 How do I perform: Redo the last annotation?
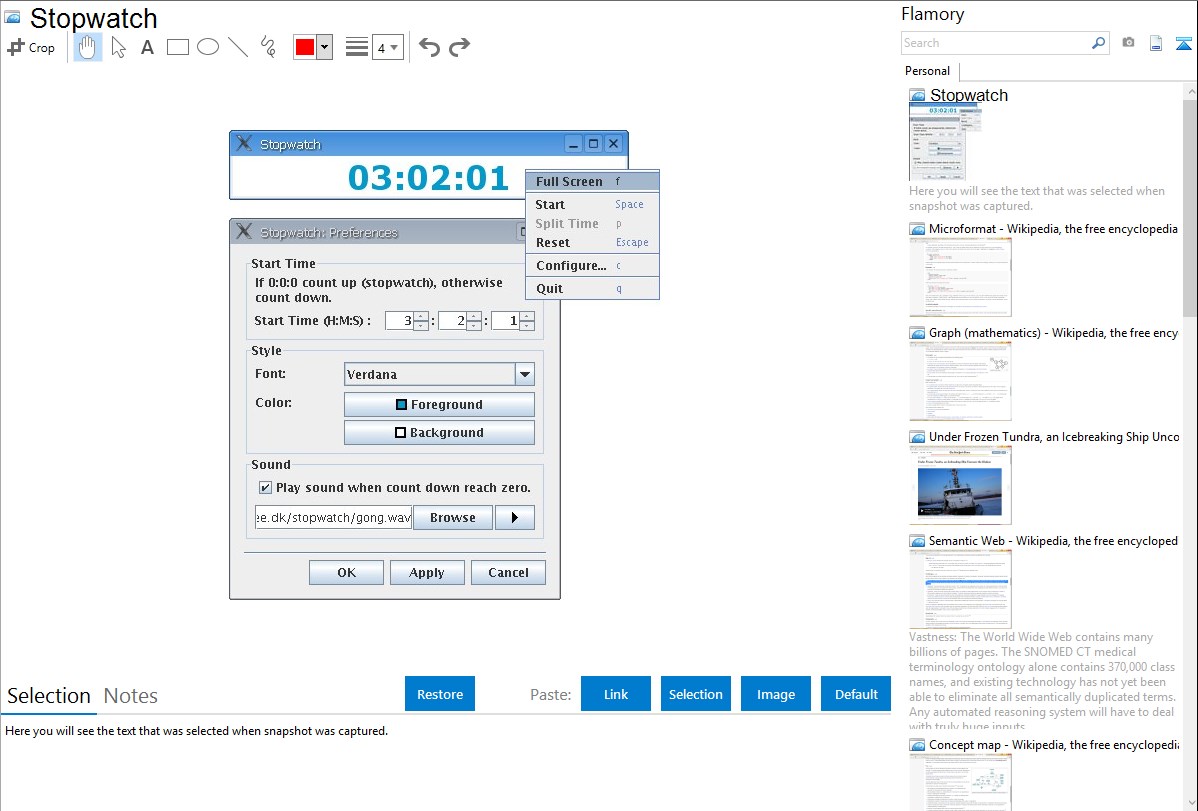pyautogui.click(x=459, y=47)
